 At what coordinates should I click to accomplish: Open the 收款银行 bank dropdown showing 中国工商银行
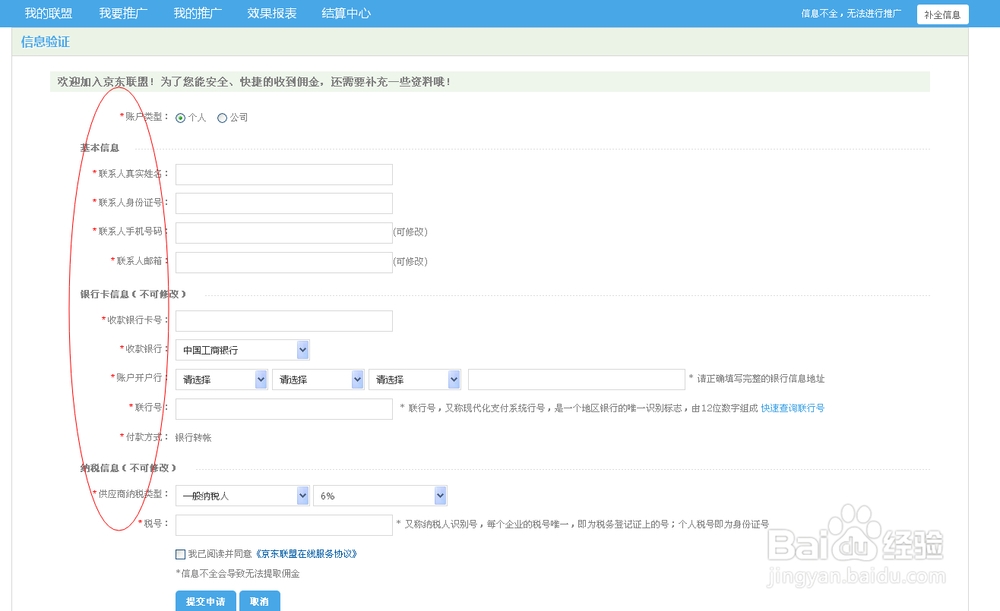coord(242,349)
